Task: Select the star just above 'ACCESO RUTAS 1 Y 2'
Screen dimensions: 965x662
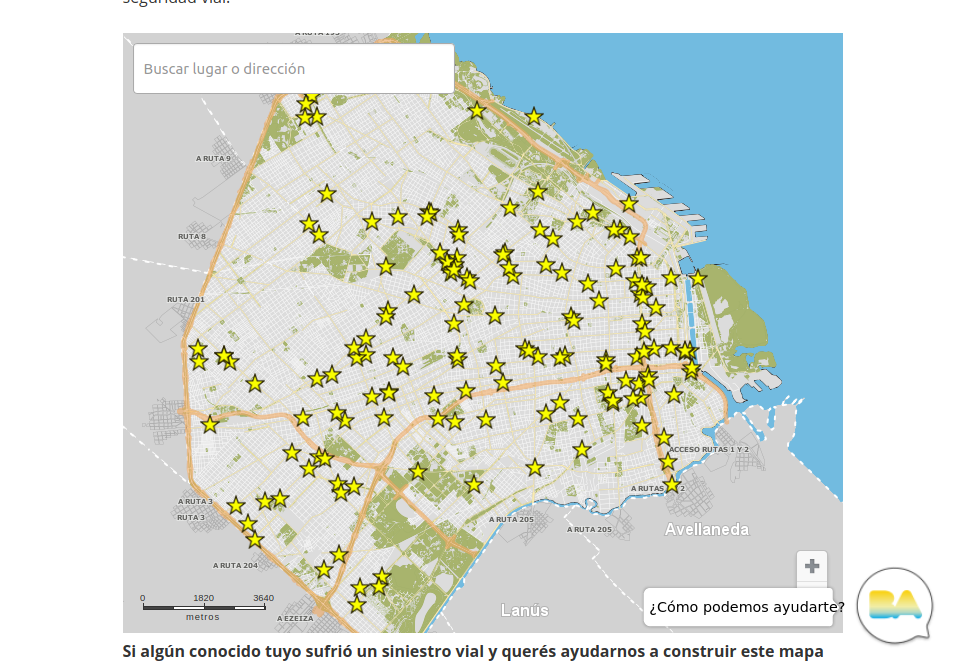Action: (663, 437)
